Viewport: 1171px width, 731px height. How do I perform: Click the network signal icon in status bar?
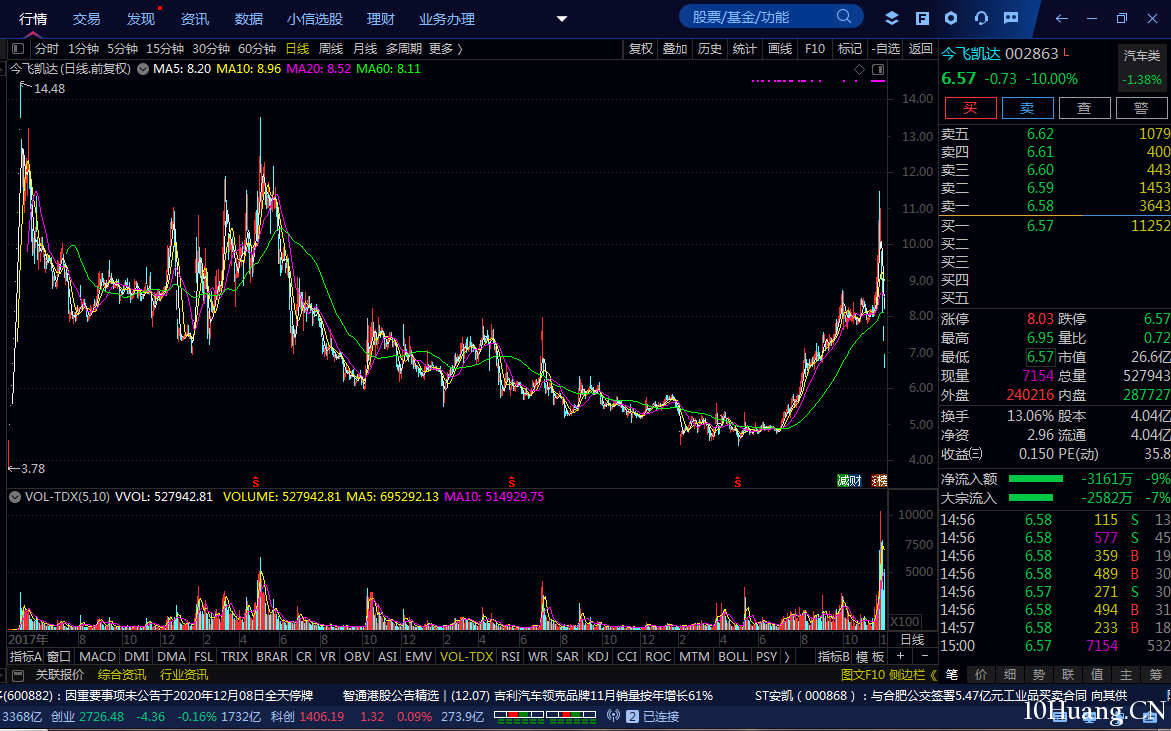click(x=613, y=716)
